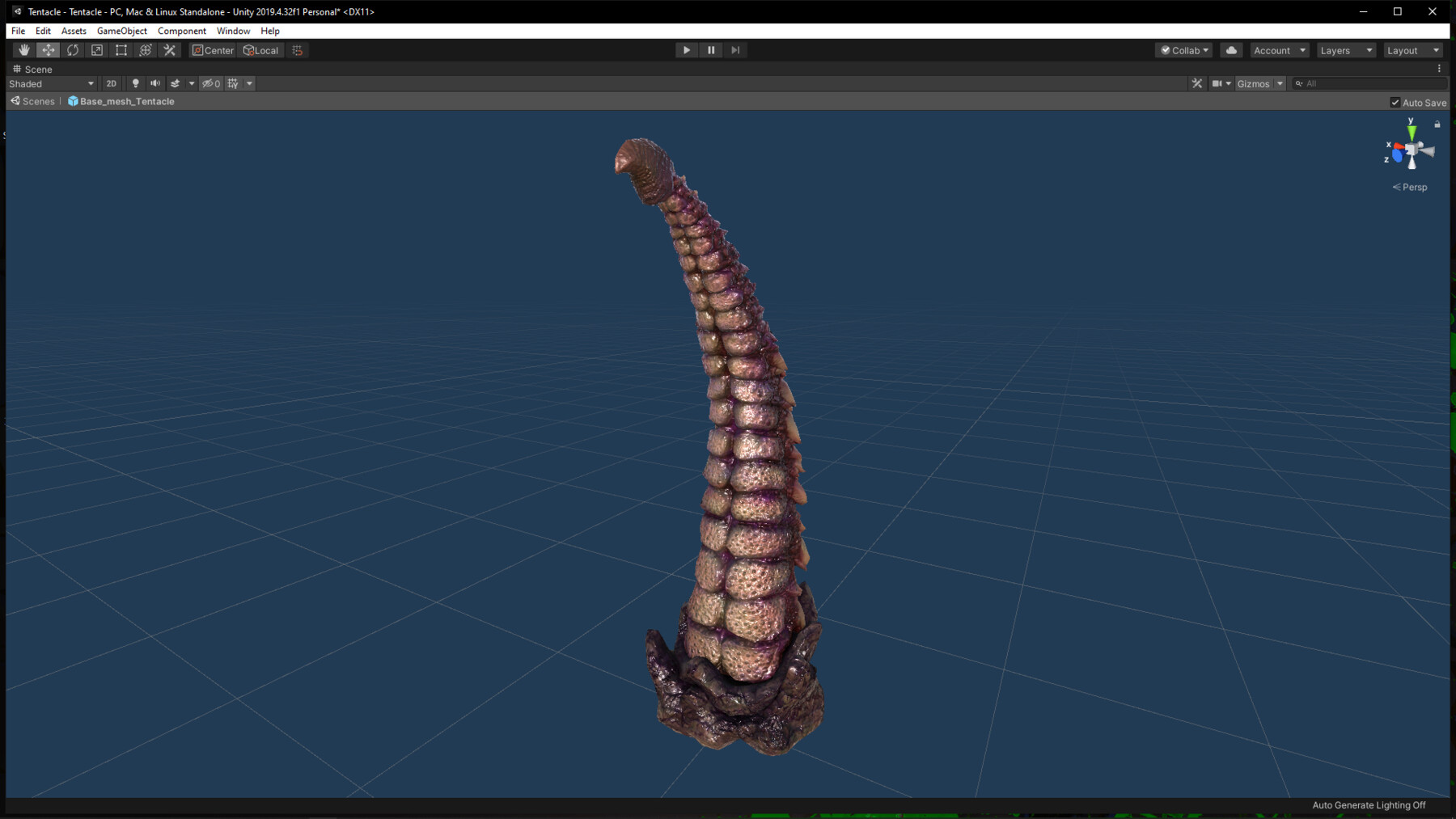Open the GameObject menu

click(121, 31)
